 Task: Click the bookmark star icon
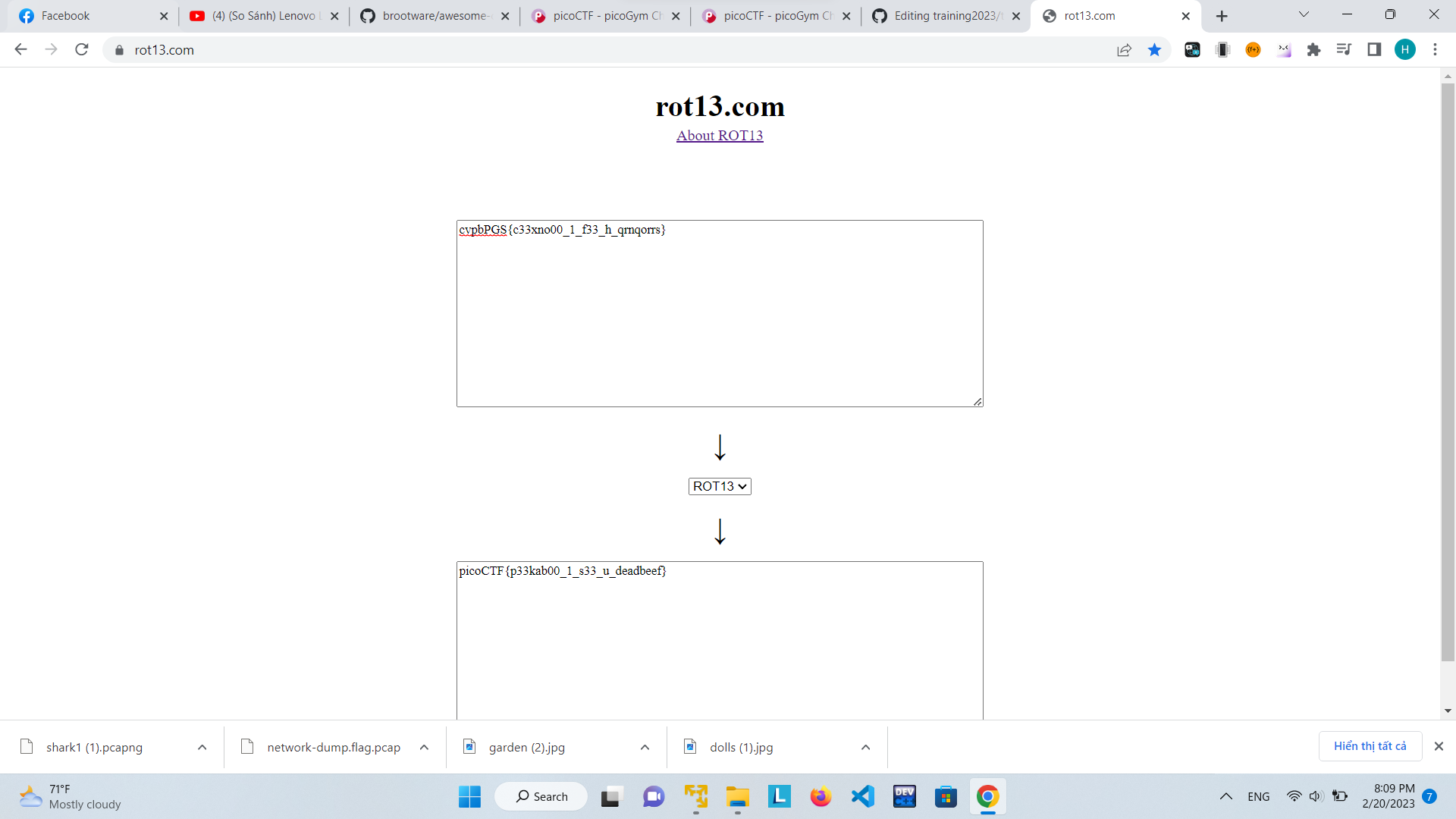point(1154,50)
